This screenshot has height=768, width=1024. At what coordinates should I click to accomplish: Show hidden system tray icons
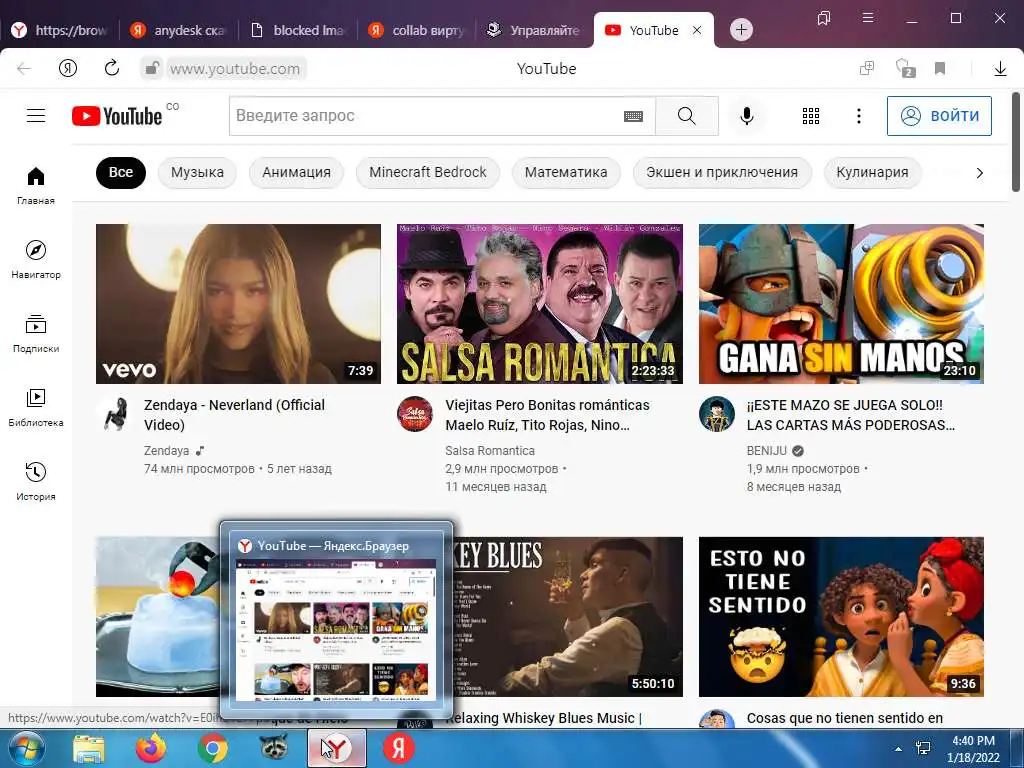(x=898, y=749)
